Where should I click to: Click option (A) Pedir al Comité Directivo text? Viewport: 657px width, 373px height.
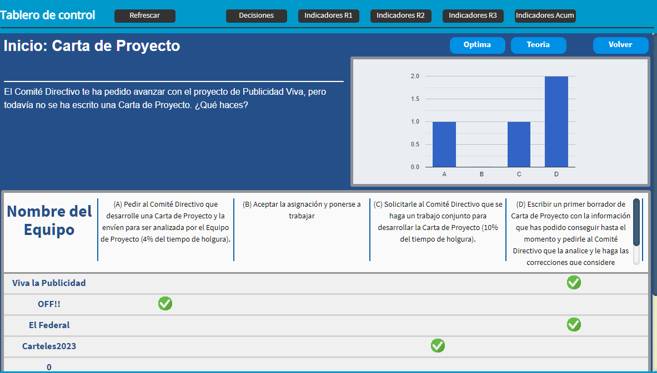[166, 222]
